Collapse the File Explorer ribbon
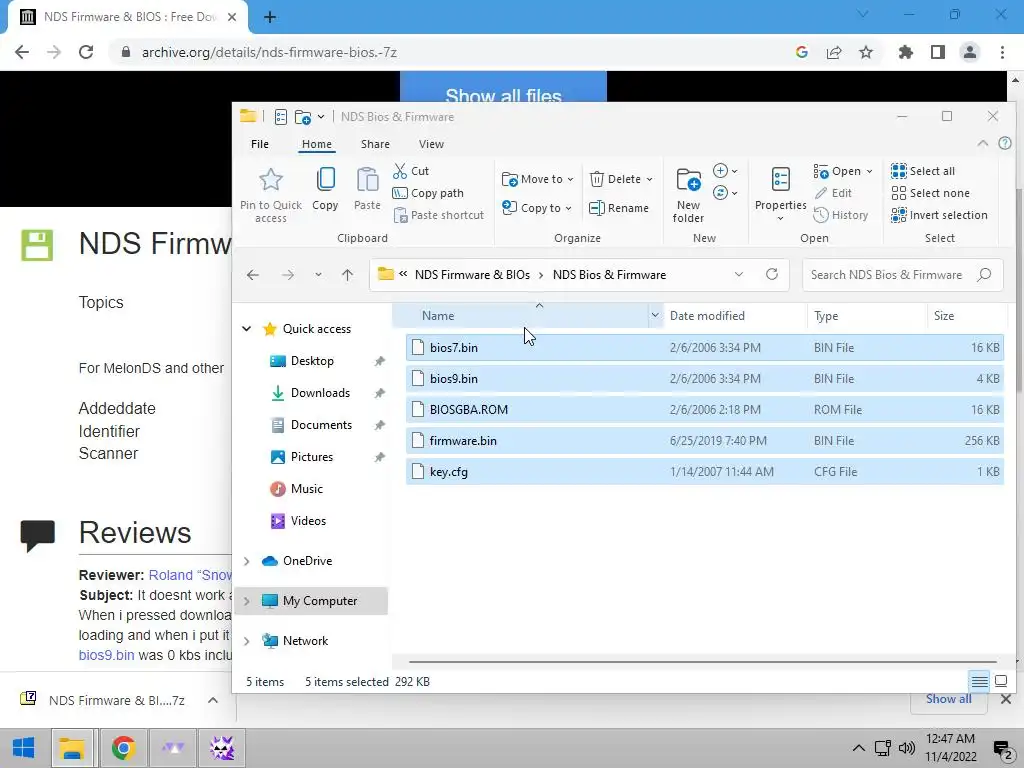1024x768 pixels. [x=982, y=144]
